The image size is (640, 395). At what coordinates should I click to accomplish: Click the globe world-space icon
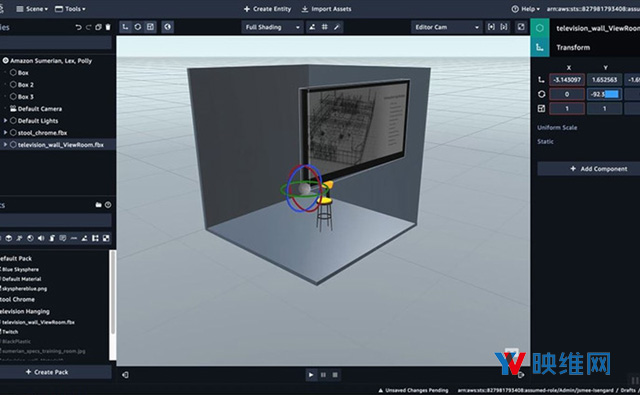coord(168,27)
